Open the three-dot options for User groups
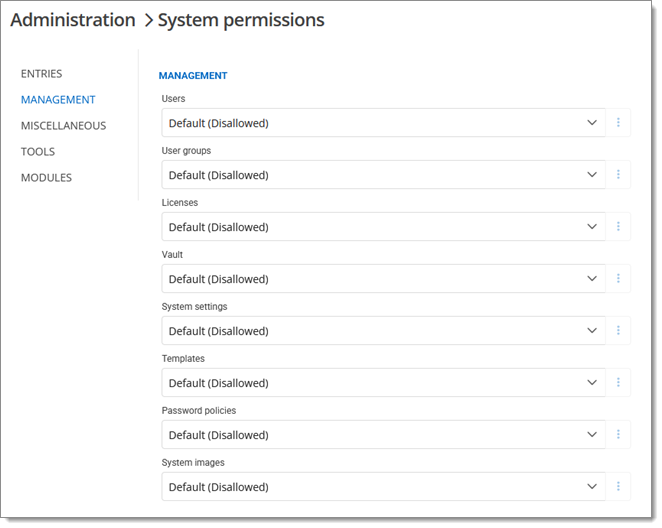This screenshot has height=528, width=662. pos(618,175)
